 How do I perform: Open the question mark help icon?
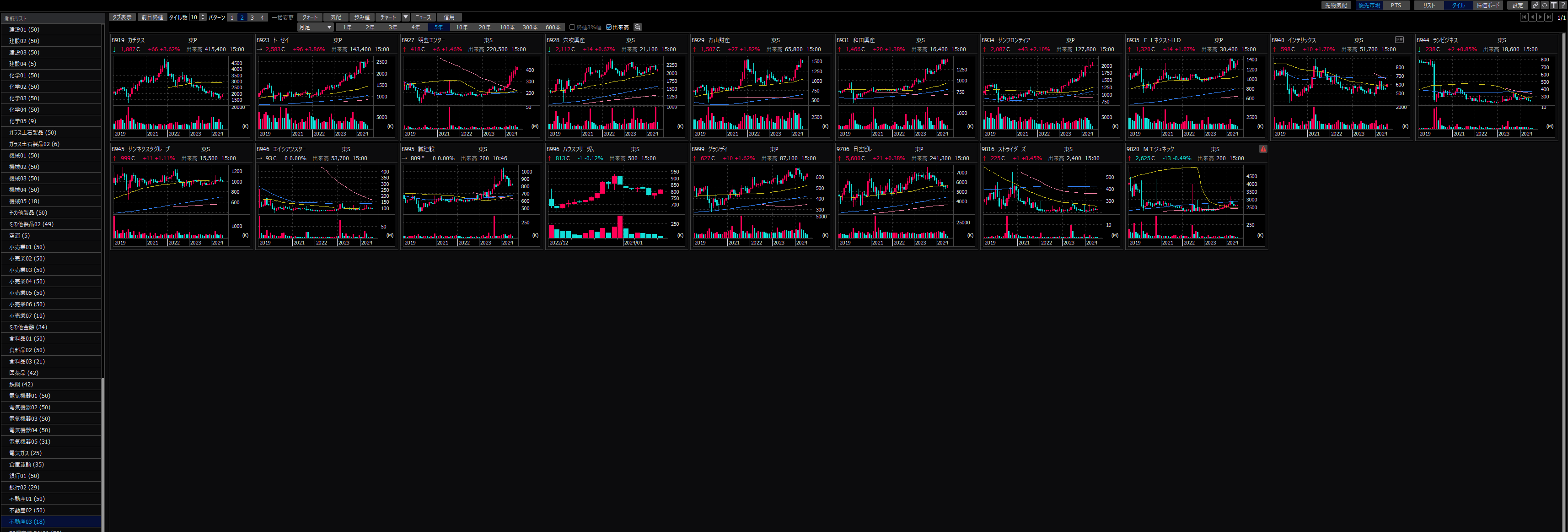pyautogui.click(x=1563, y=5)
